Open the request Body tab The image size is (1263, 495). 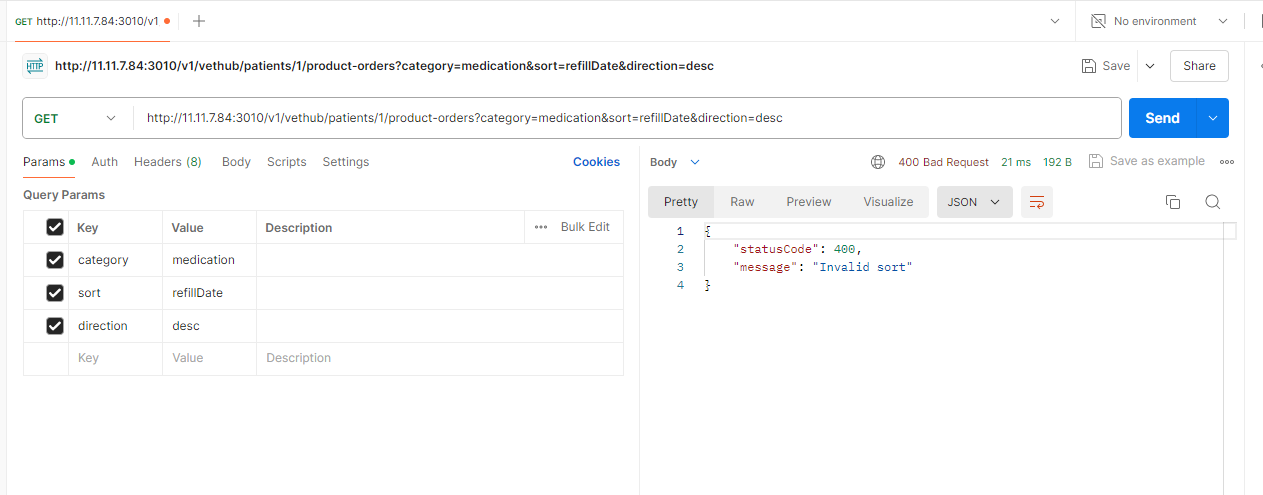coord(236,162)
